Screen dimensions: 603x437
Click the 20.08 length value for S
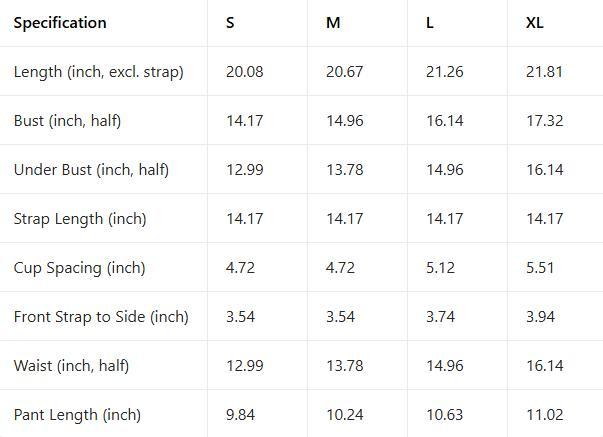pos(245,72)
